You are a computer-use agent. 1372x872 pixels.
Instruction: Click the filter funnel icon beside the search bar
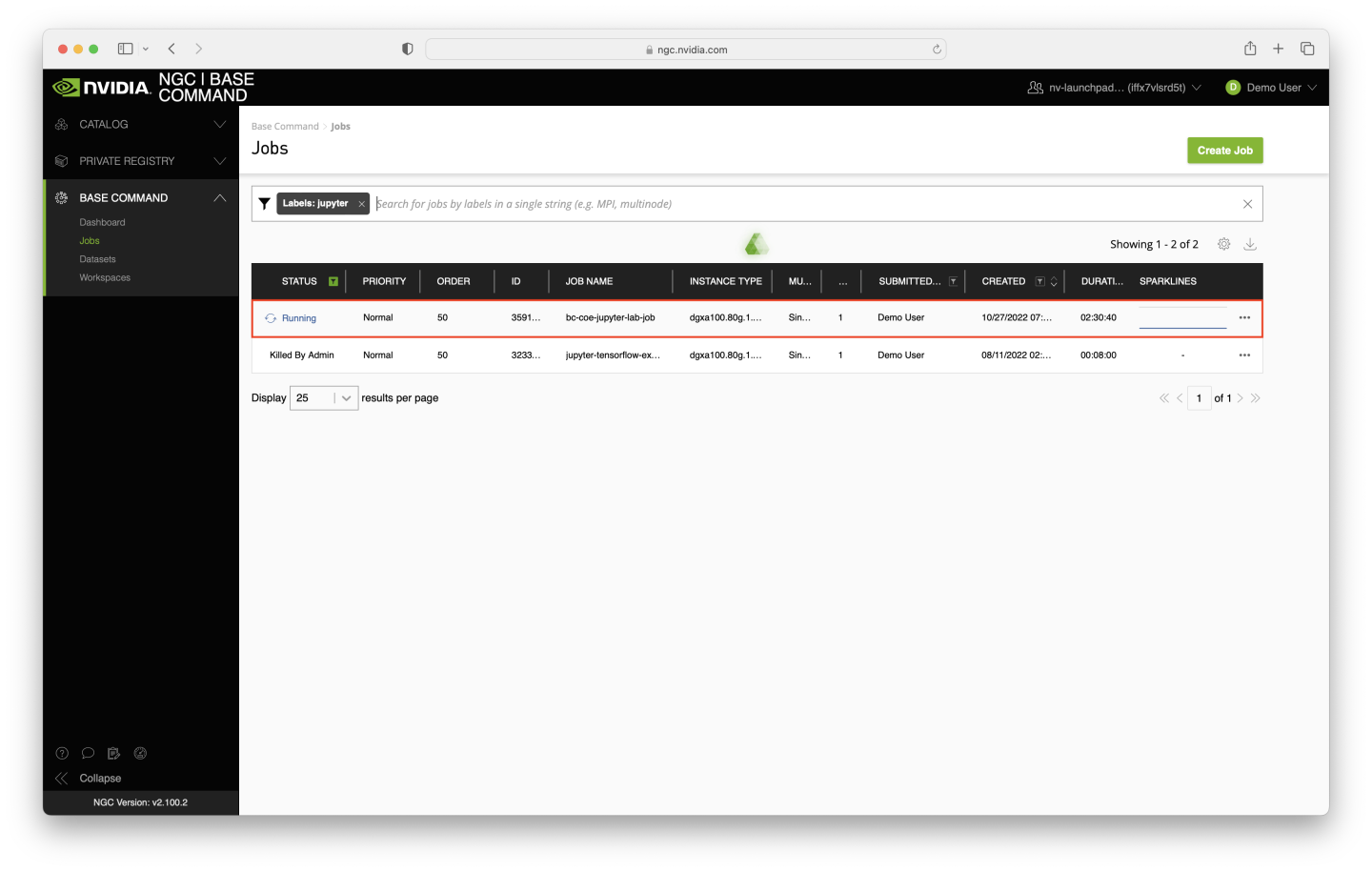pyautogui.click(x=264, y=203)
